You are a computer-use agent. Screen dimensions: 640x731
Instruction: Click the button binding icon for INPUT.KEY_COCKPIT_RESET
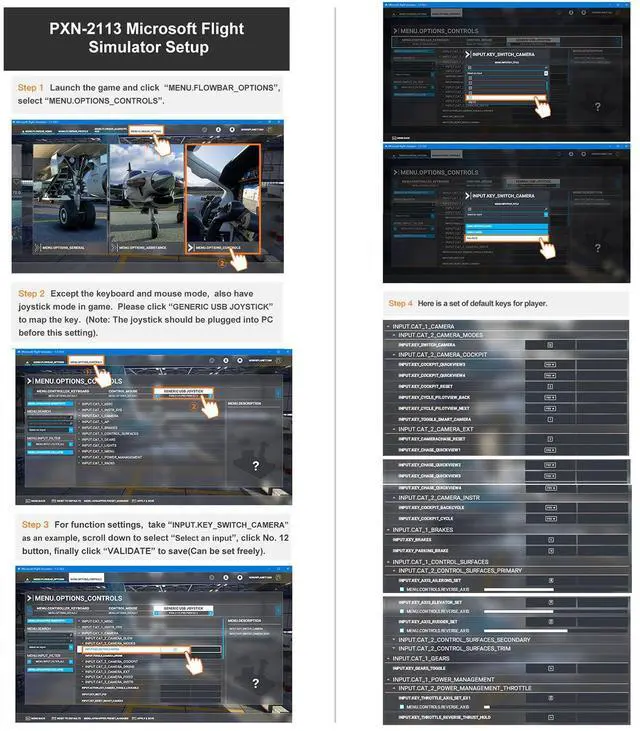click(x=550, y=386)
